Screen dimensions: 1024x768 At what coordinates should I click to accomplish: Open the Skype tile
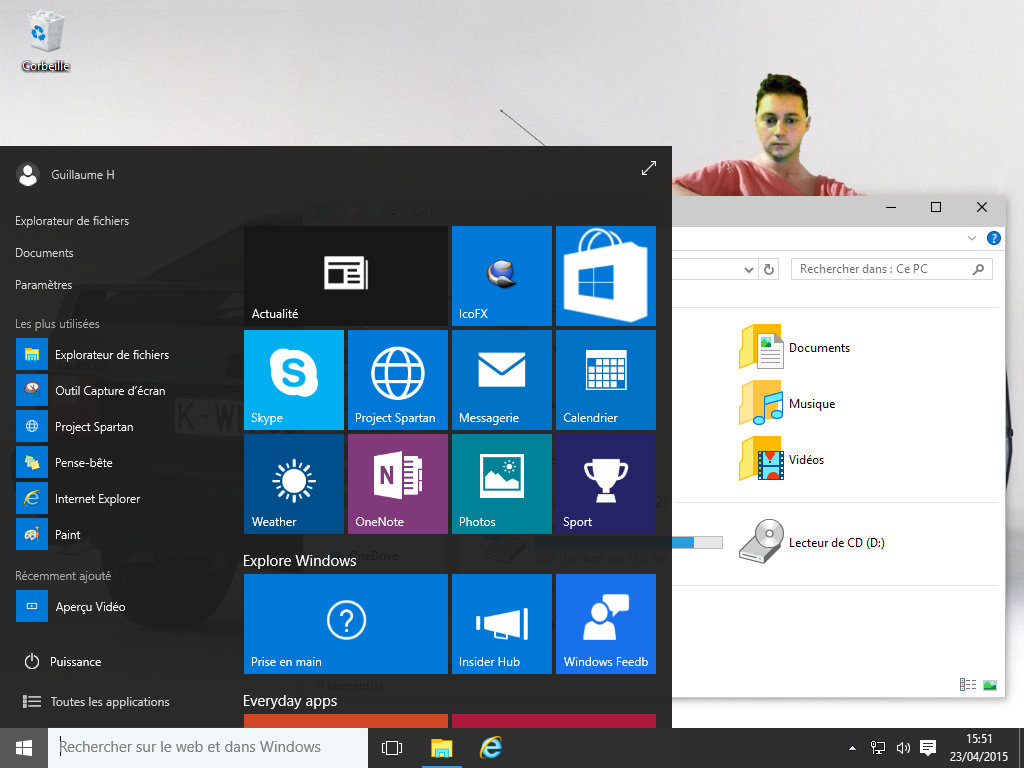(294, 379)
